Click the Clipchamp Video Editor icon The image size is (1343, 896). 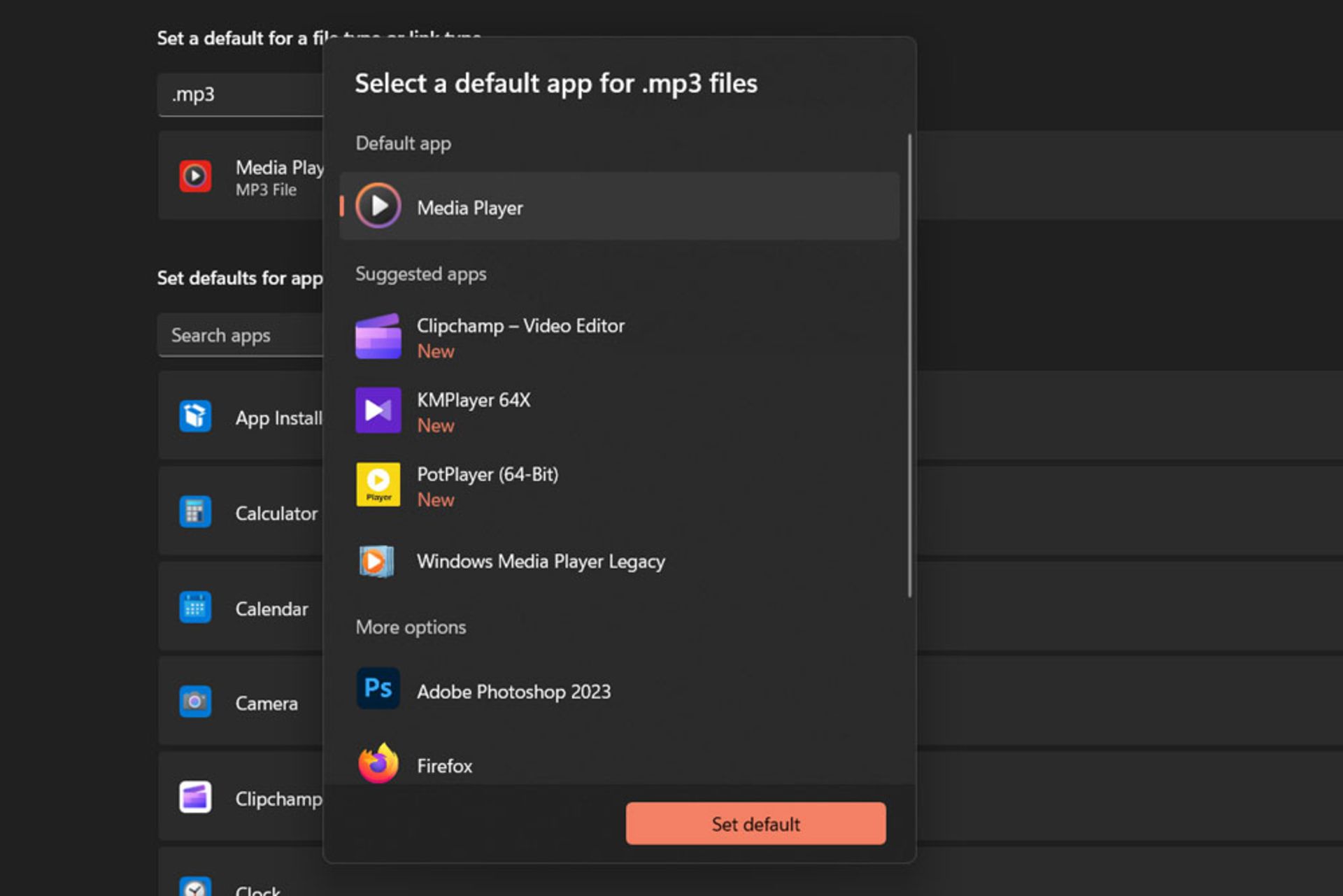click(x=378, y=336)
